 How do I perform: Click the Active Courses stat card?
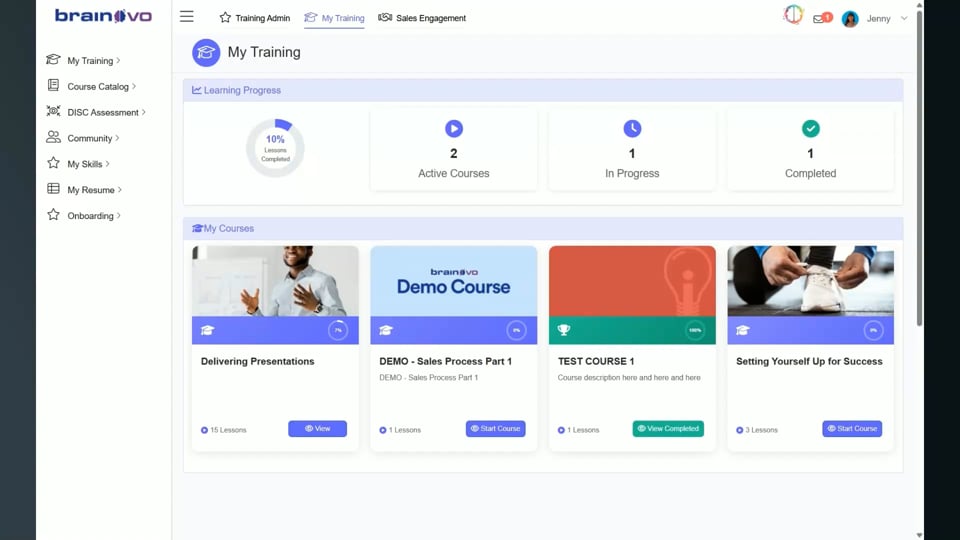[x=454, y=150]
